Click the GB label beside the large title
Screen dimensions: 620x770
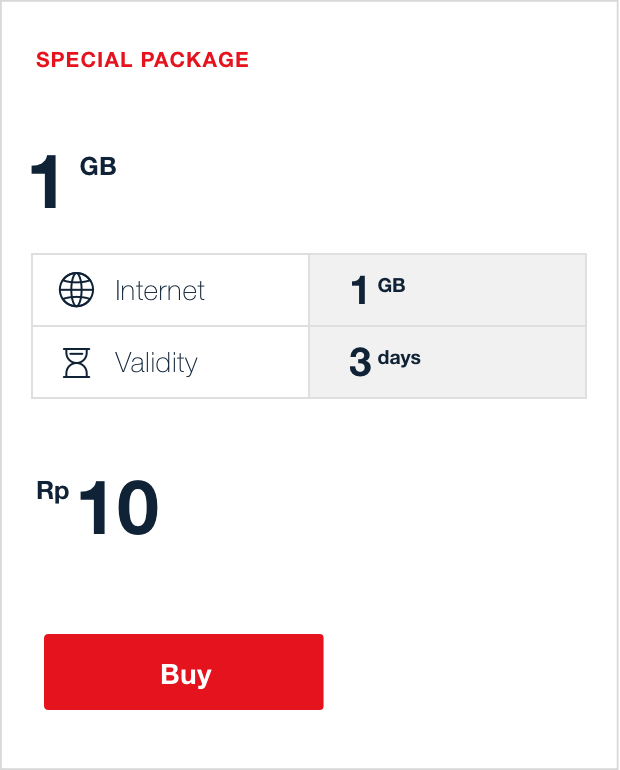(x=98, y=167)
